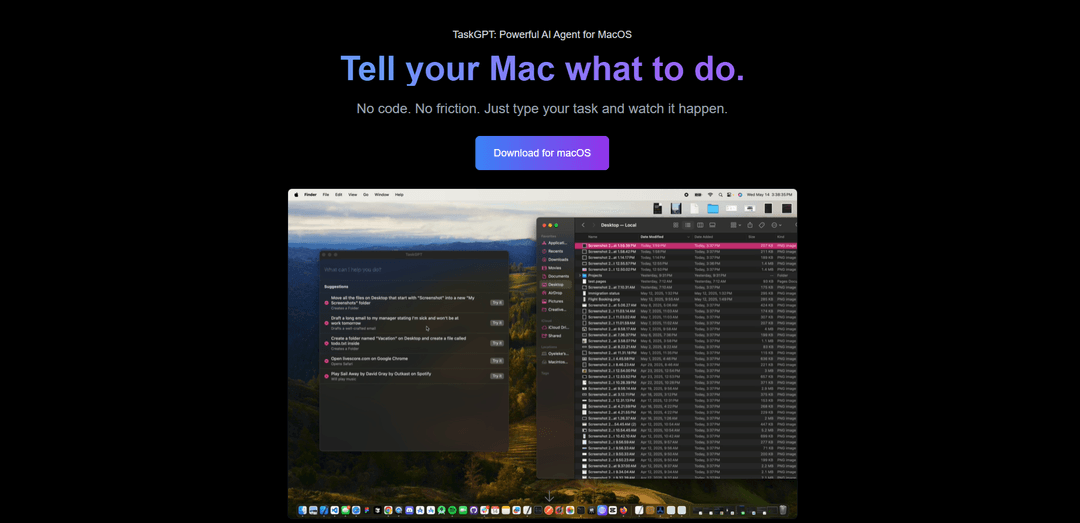Image resolution: width=1080 pixels, height=523 pixels.
Task: Focus the 'What can I help you do?' field
Action: pyautogui.click(x=414, y=270)
